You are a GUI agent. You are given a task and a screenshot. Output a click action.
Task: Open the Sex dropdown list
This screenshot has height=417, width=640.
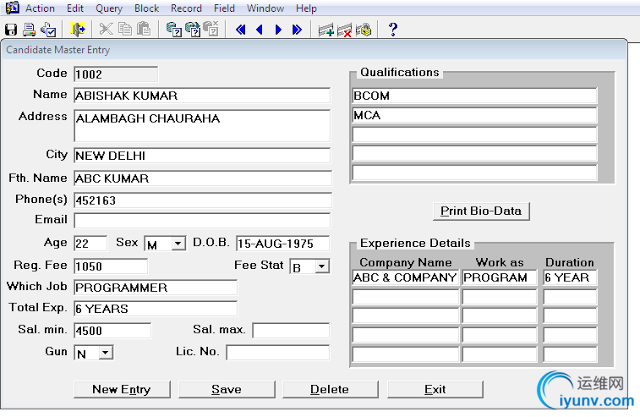pos(178,244)
